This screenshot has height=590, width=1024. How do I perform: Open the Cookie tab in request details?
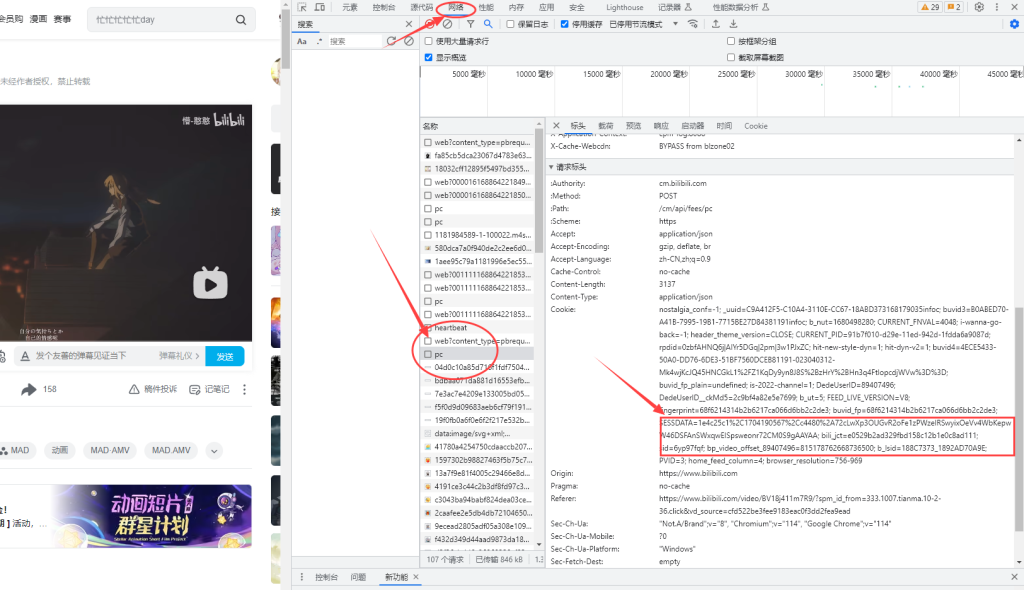pos(755,126)
